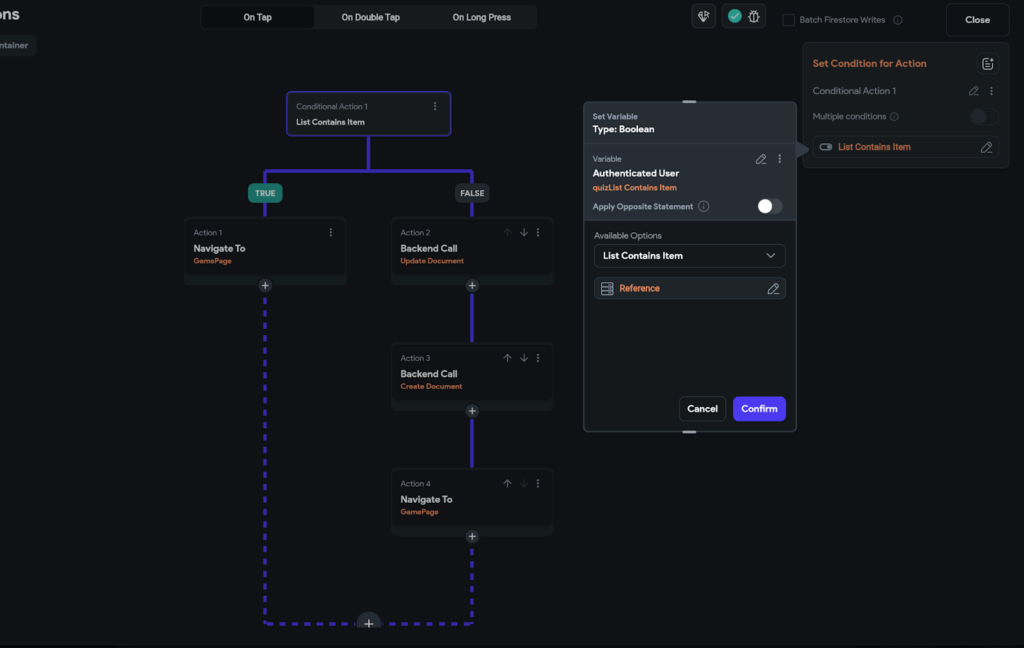Click the pencil icon beside the Variable field
Image resolution: width=1024 pixels, height=648 pixels.
pos(761,158)
